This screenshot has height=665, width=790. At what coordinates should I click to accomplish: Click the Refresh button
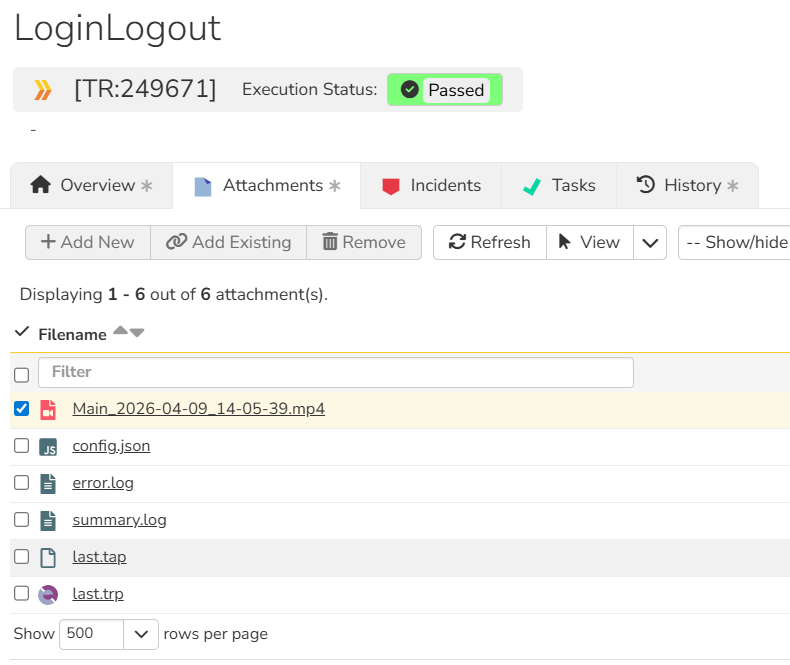(490, 242)
